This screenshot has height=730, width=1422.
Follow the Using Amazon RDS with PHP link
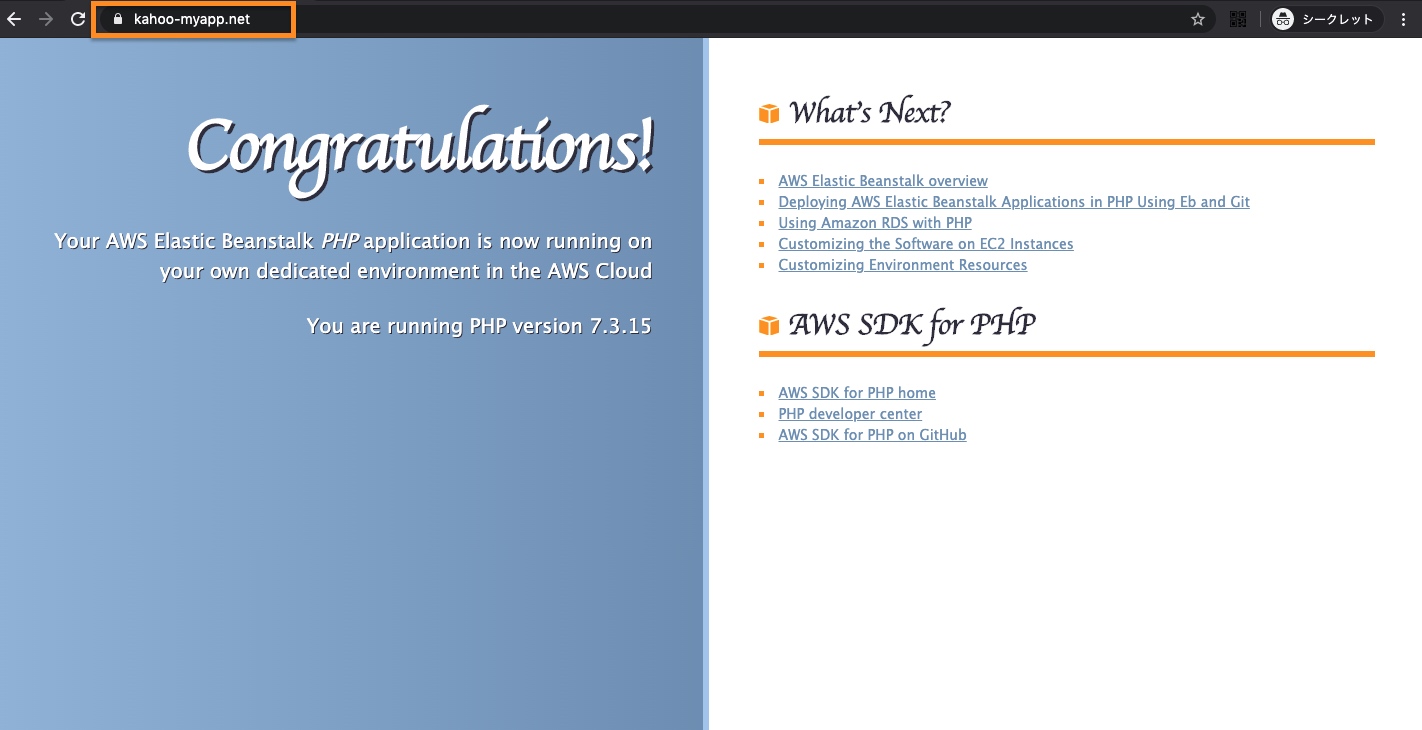click(x=875, y=223)
